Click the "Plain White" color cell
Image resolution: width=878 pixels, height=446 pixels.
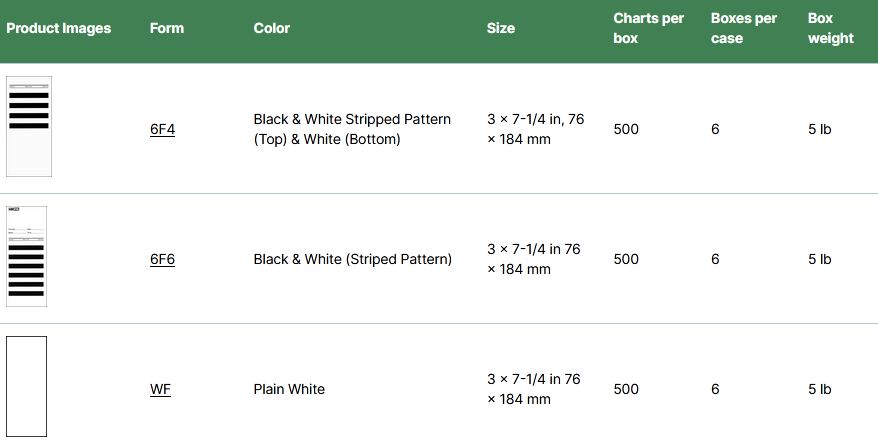[x=289, y=389]
